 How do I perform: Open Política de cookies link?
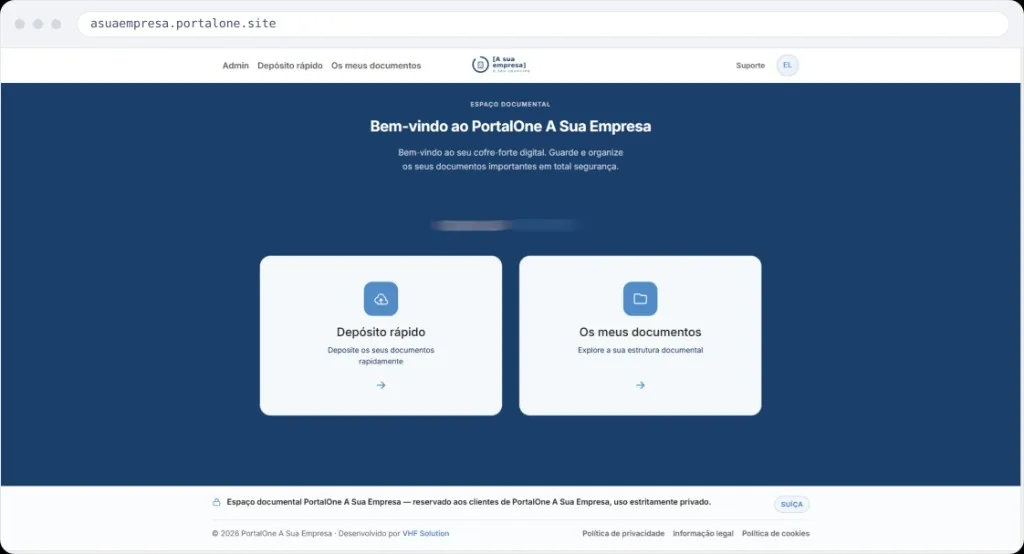coord(775,533)
